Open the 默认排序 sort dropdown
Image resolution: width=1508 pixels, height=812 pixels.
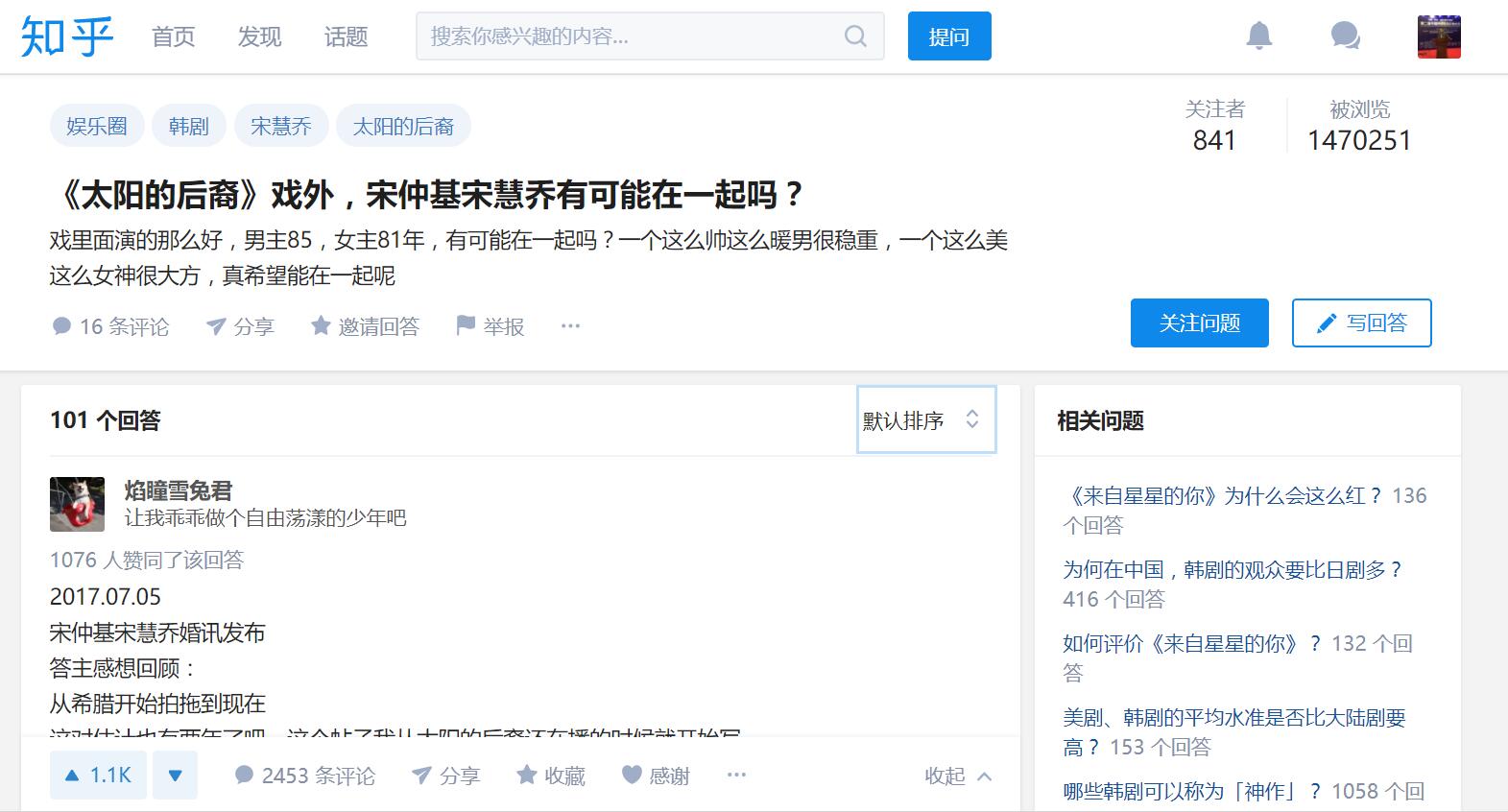[x=926, y=419]
